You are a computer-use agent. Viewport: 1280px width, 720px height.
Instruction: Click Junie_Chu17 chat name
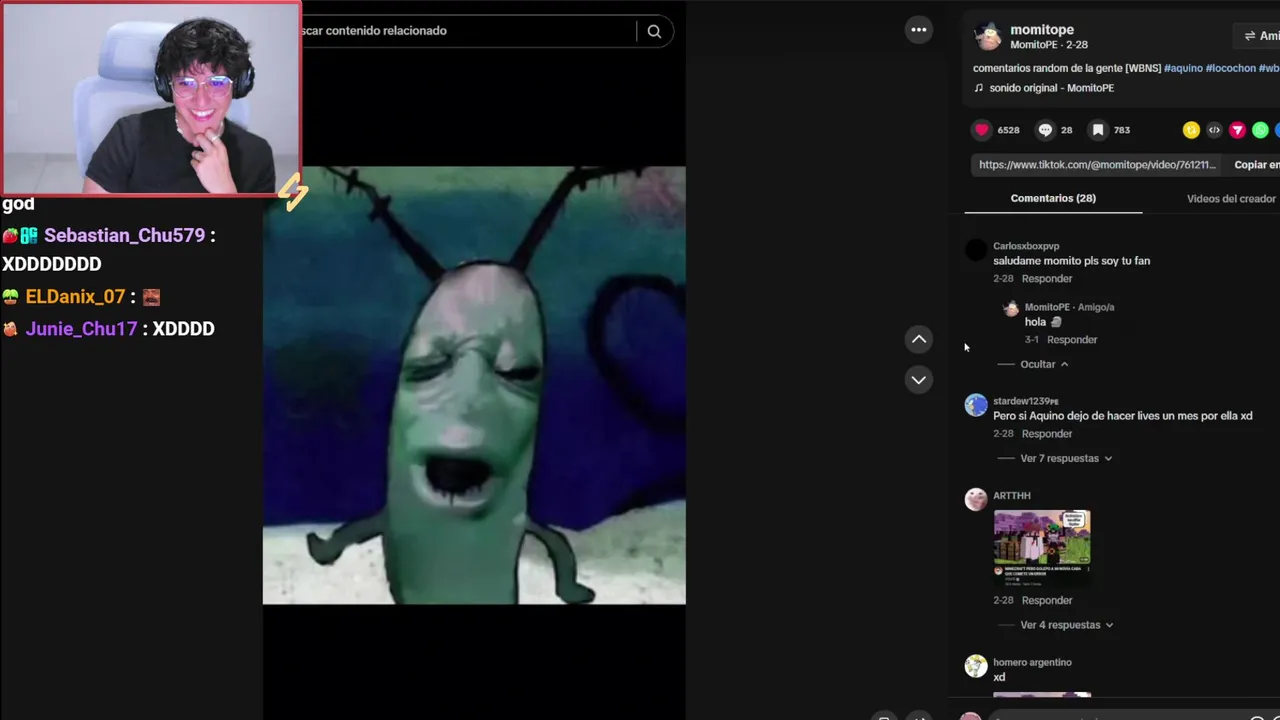(x=81, y=329)
